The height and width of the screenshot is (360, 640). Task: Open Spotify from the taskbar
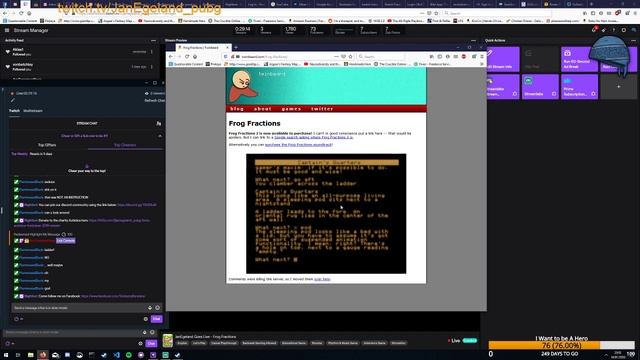point(129,355)
